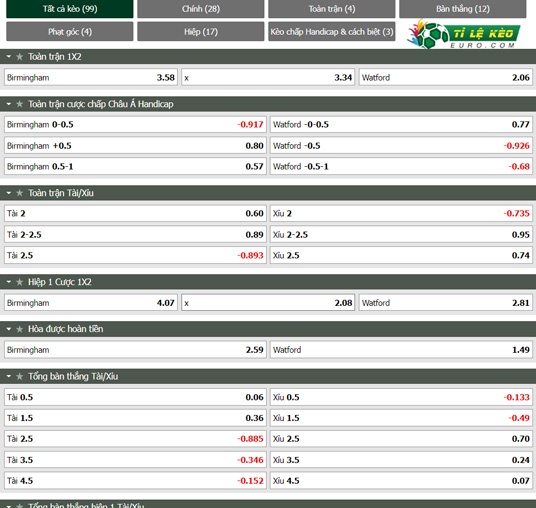Select Birmingham +0.5 handicap at 0.80

(x=135, y=146)
